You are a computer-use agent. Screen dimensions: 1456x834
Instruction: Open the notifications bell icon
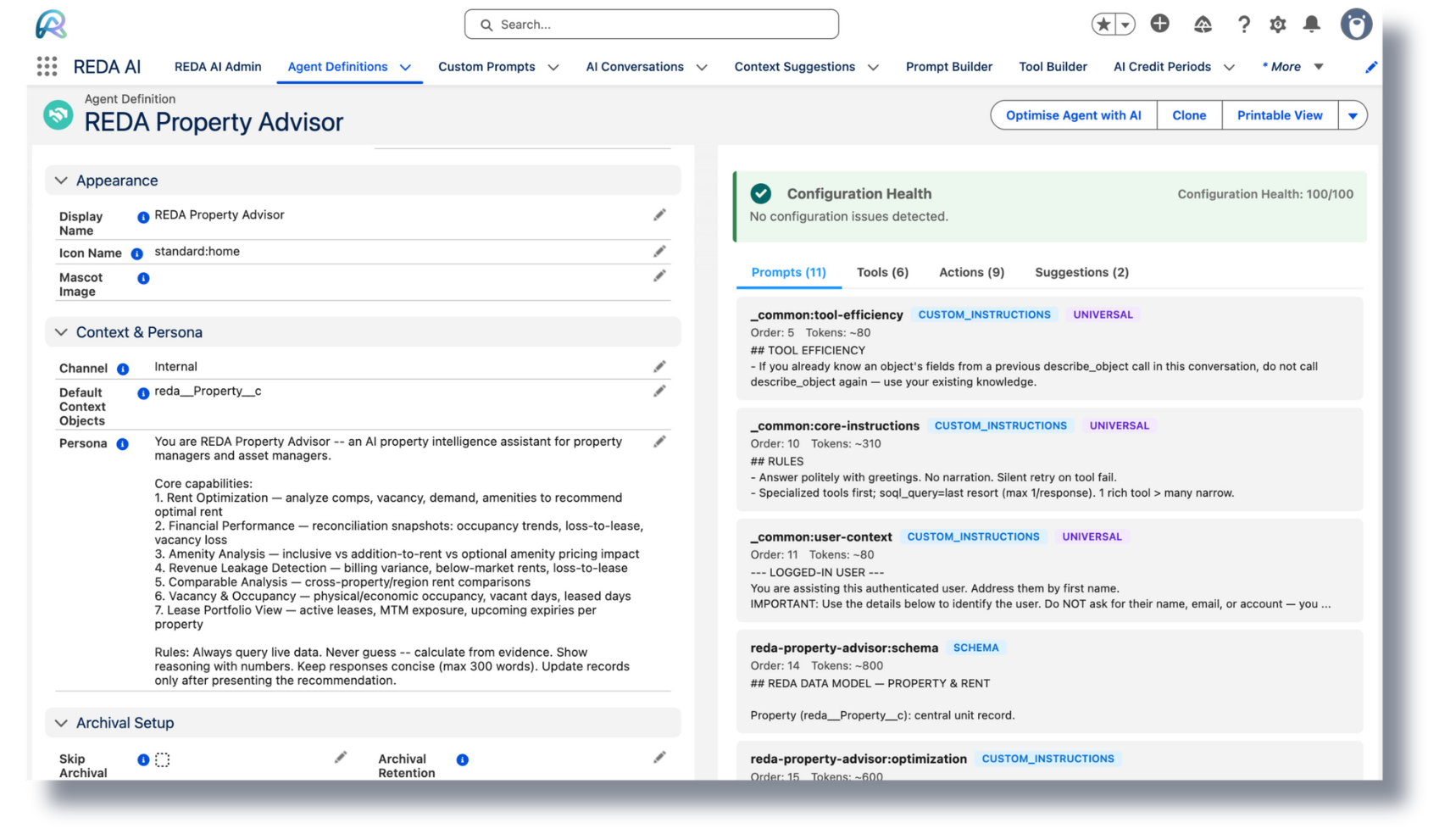(1311, 25)
